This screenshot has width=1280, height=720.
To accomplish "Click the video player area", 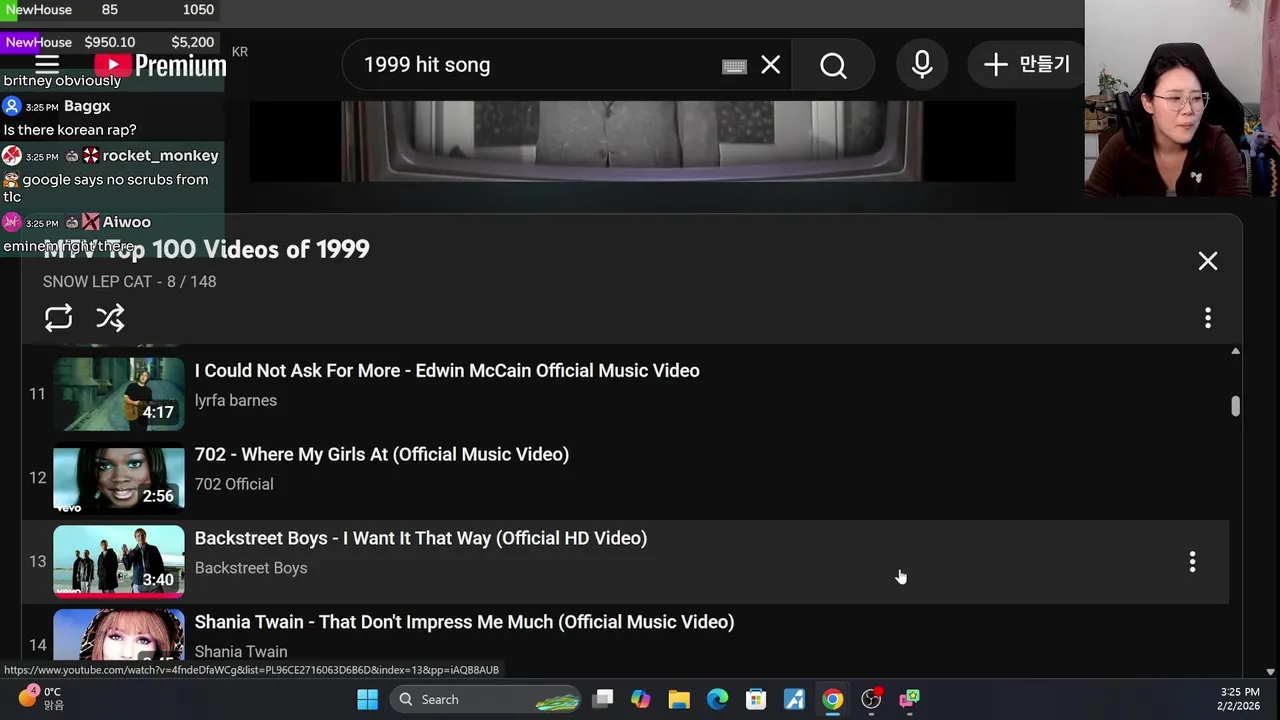I will [x=632, y=141].
